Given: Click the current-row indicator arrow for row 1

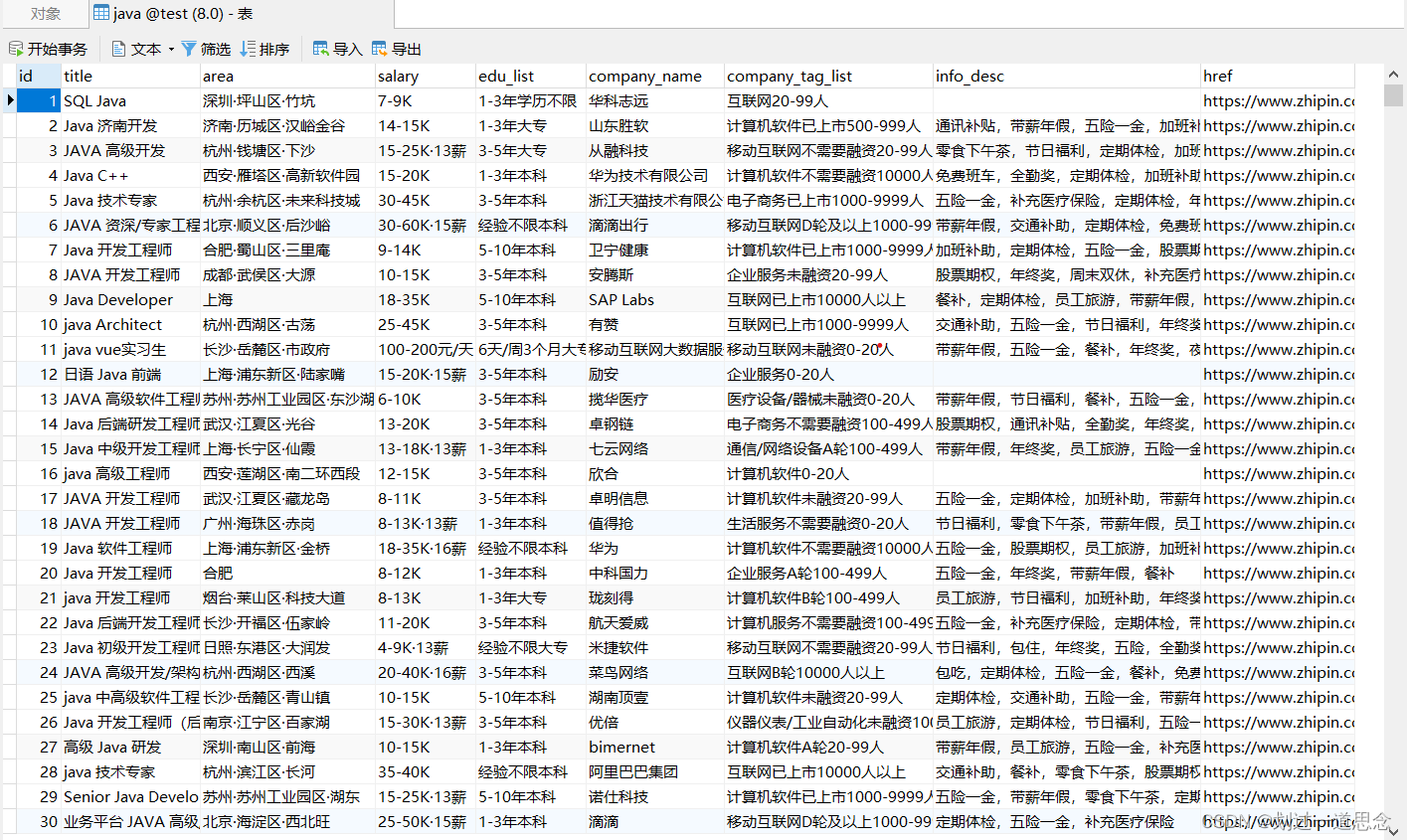Looking at the screenshot, I should [9, 100].
